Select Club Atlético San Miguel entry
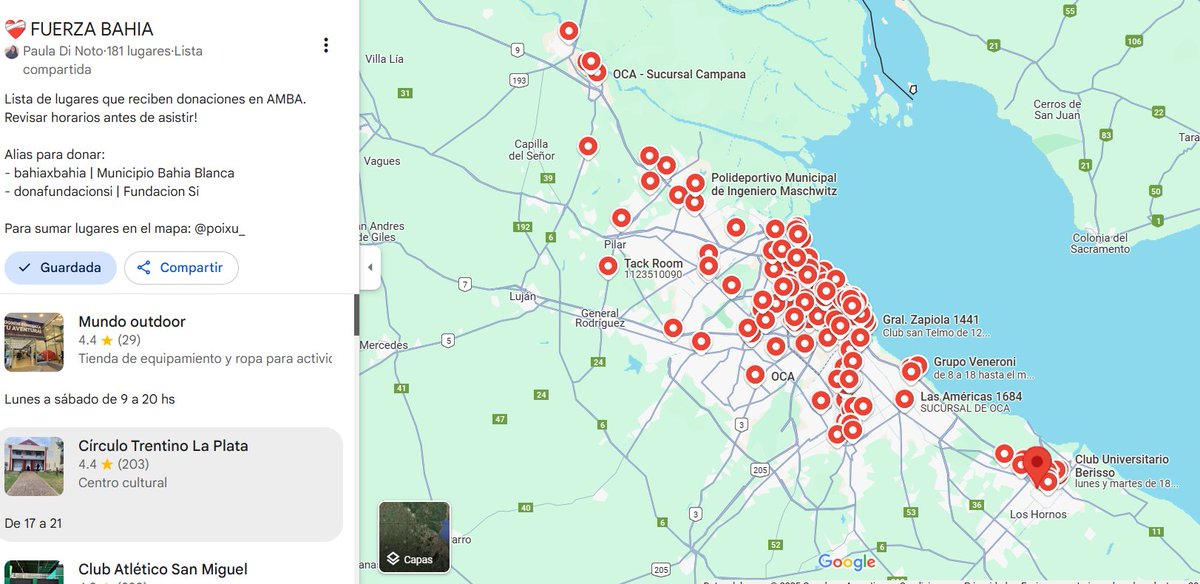The height and width of the screenshot is (584, 1200). 163,570
